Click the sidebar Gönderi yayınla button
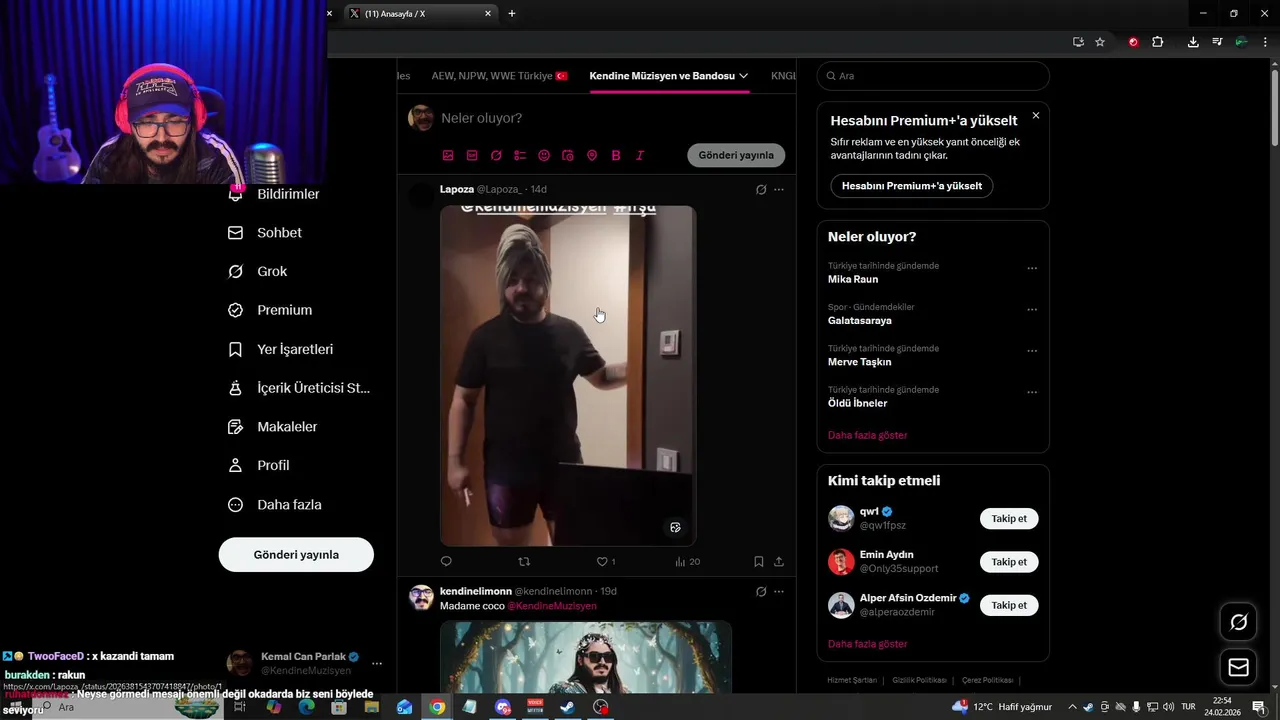 tap(296, 554)
